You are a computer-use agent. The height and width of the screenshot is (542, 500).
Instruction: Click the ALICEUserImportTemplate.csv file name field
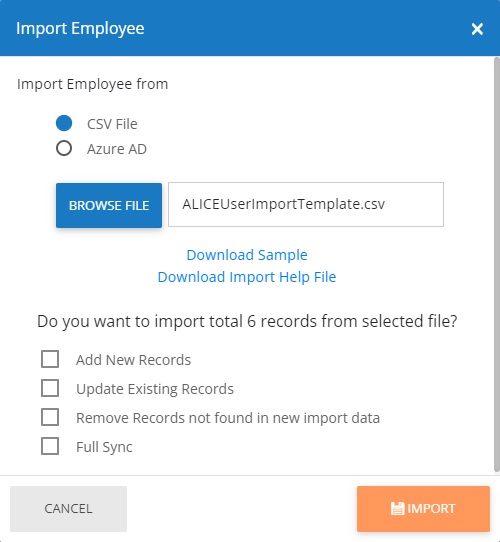tap(306, 205)
